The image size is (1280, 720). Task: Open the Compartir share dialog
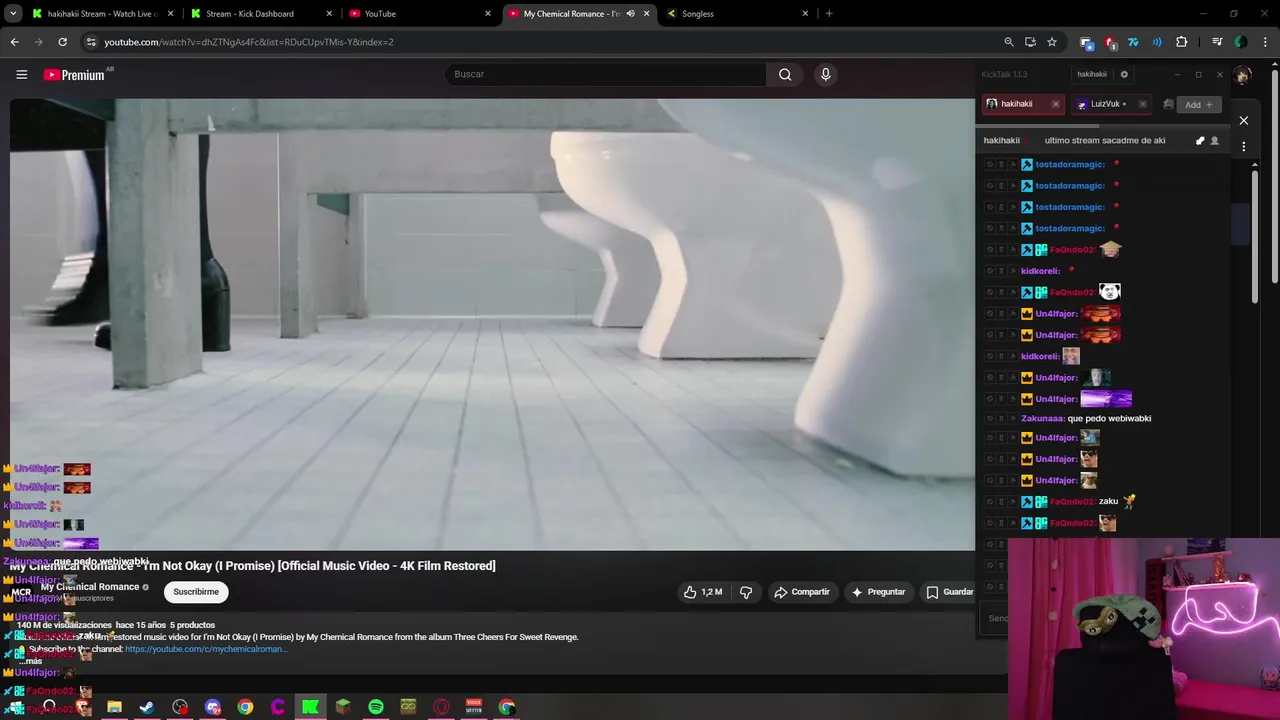click(x=802, y=592)
